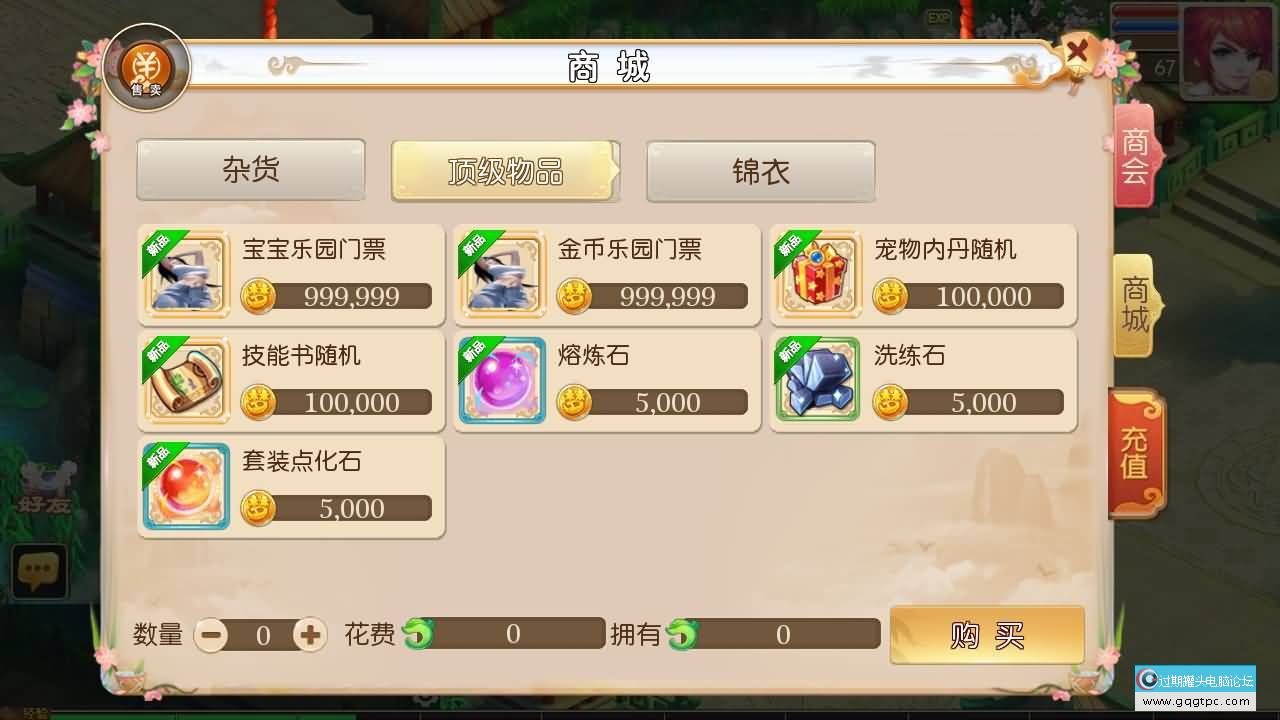Select the 宝宝乐园门票 item icon
Screen dimensions: 1280x720
click(x=186, y=274)
